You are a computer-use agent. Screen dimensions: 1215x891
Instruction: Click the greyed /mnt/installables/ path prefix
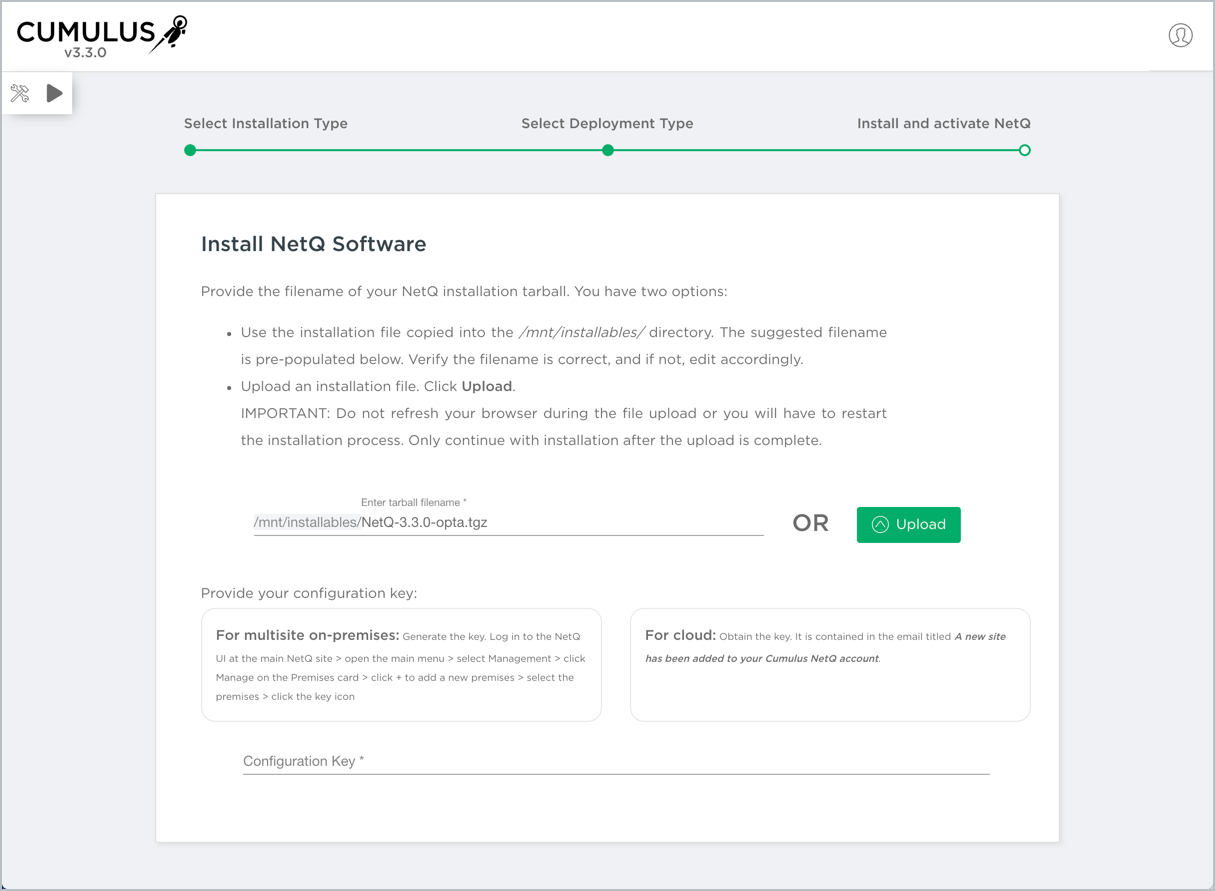click(x=306, y=522)
